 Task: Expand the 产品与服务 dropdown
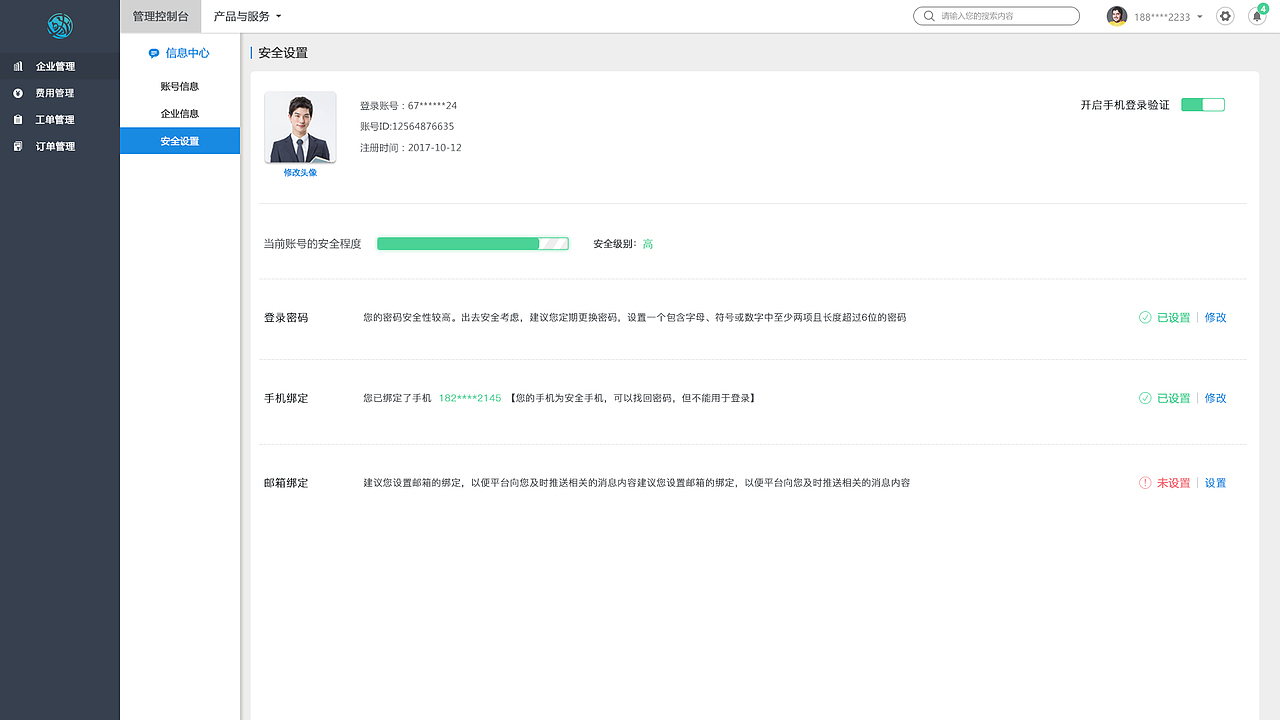click(248, 16)
